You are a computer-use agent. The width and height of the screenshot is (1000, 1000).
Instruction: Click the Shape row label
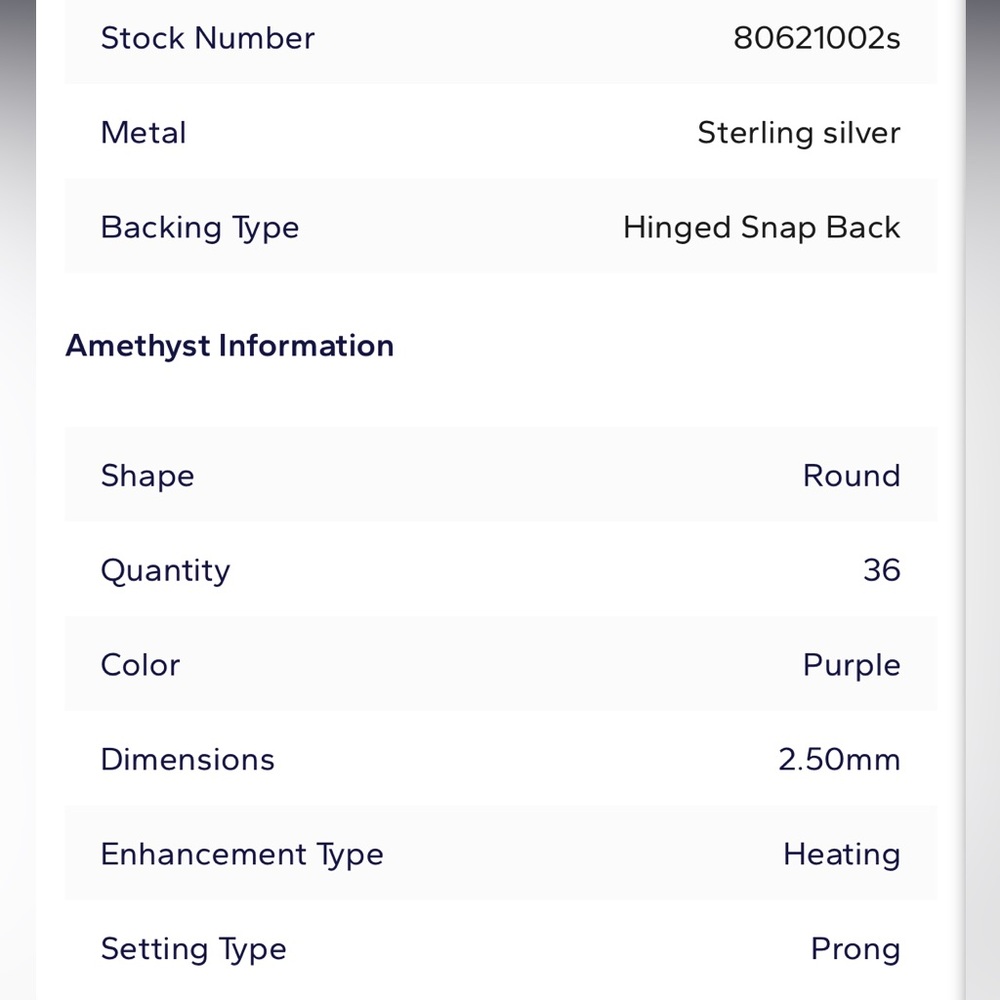[147, 476]
